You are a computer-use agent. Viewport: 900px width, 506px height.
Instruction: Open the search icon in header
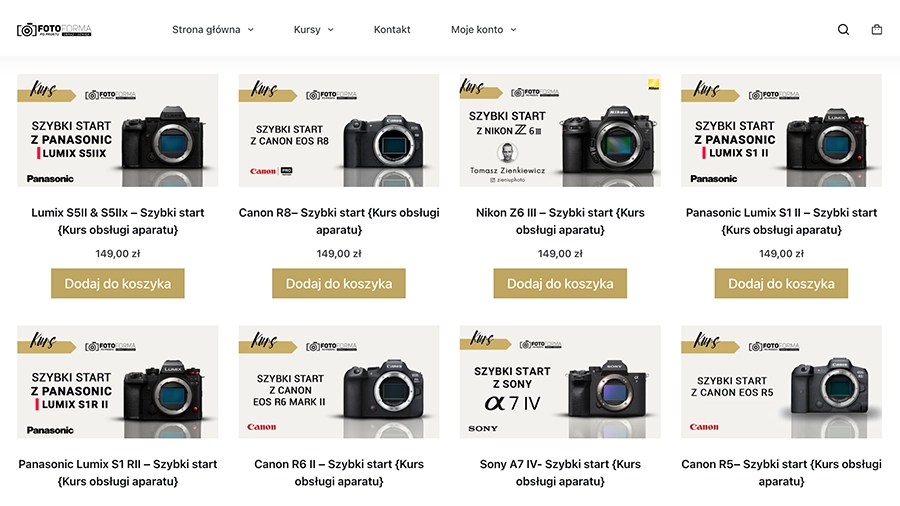point(843,29)
